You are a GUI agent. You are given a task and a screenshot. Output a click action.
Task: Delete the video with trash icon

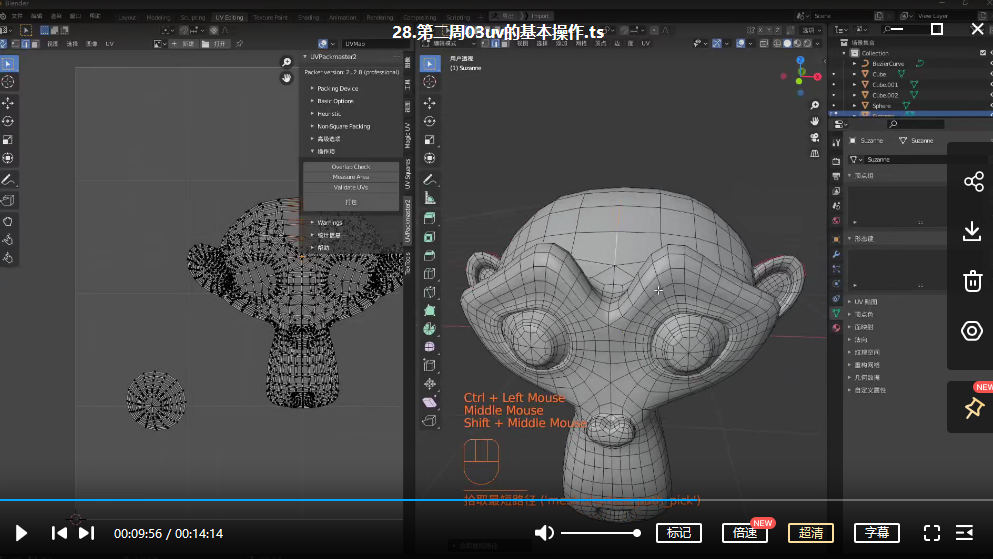click(972, 281)
